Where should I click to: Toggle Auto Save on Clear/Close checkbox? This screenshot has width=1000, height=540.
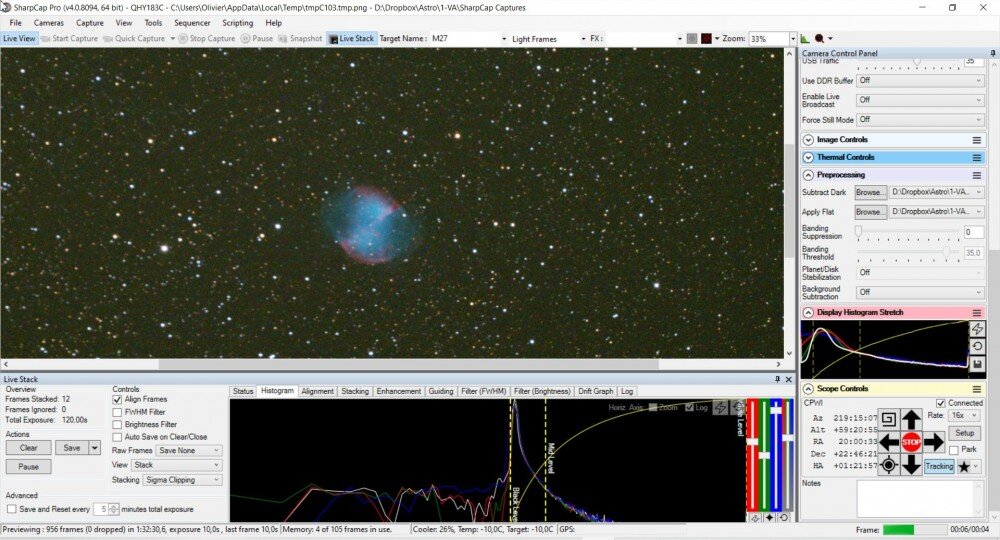(117, 437)
